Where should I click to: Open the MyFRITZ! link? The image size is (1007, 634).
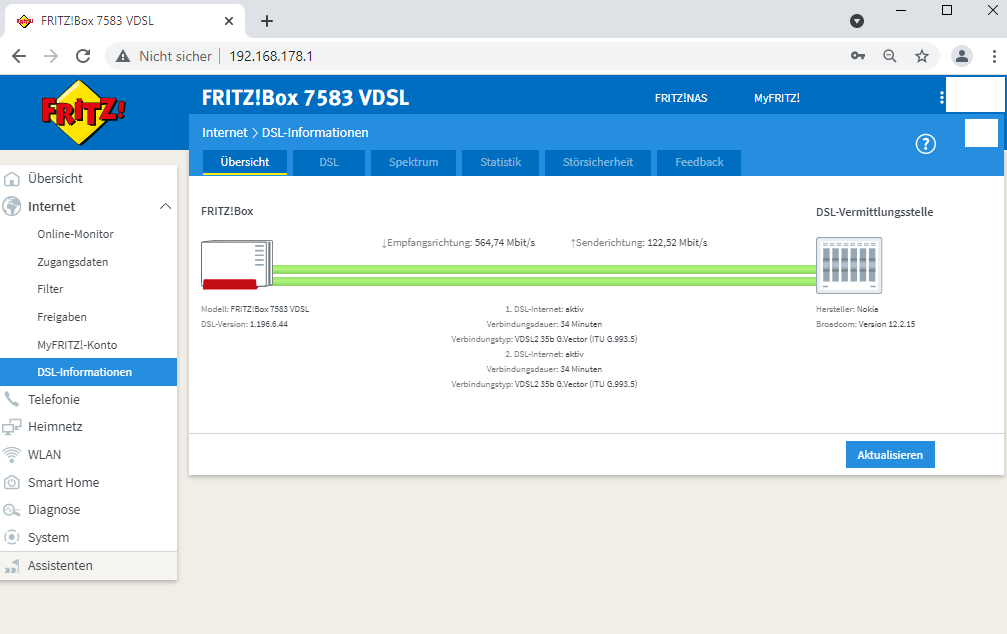[776, 98]
